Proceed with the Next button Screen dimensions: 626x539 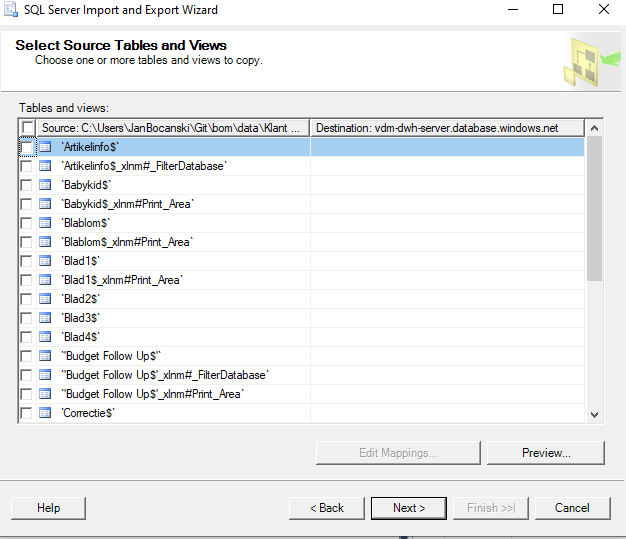[409, 508]
